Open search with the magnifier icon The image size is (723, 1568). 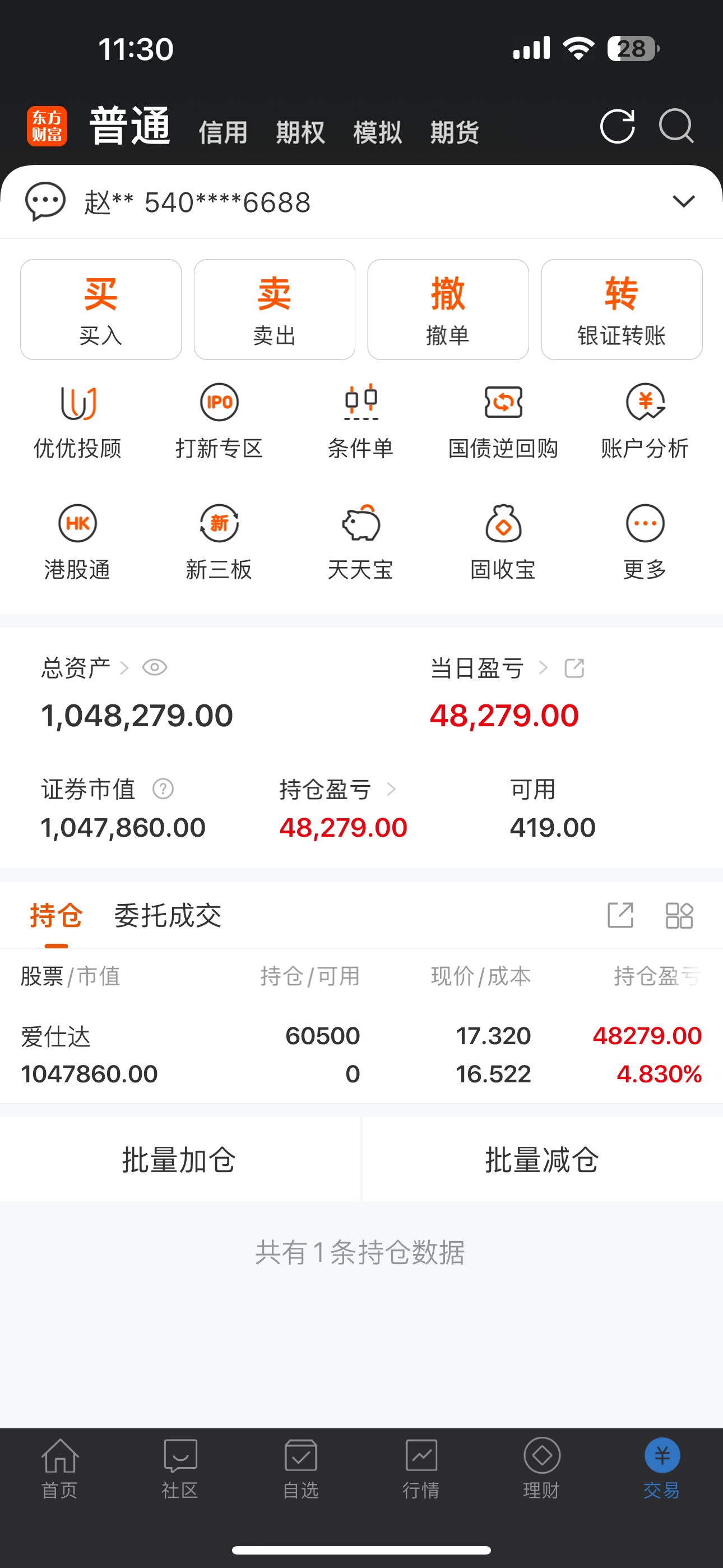676,126
